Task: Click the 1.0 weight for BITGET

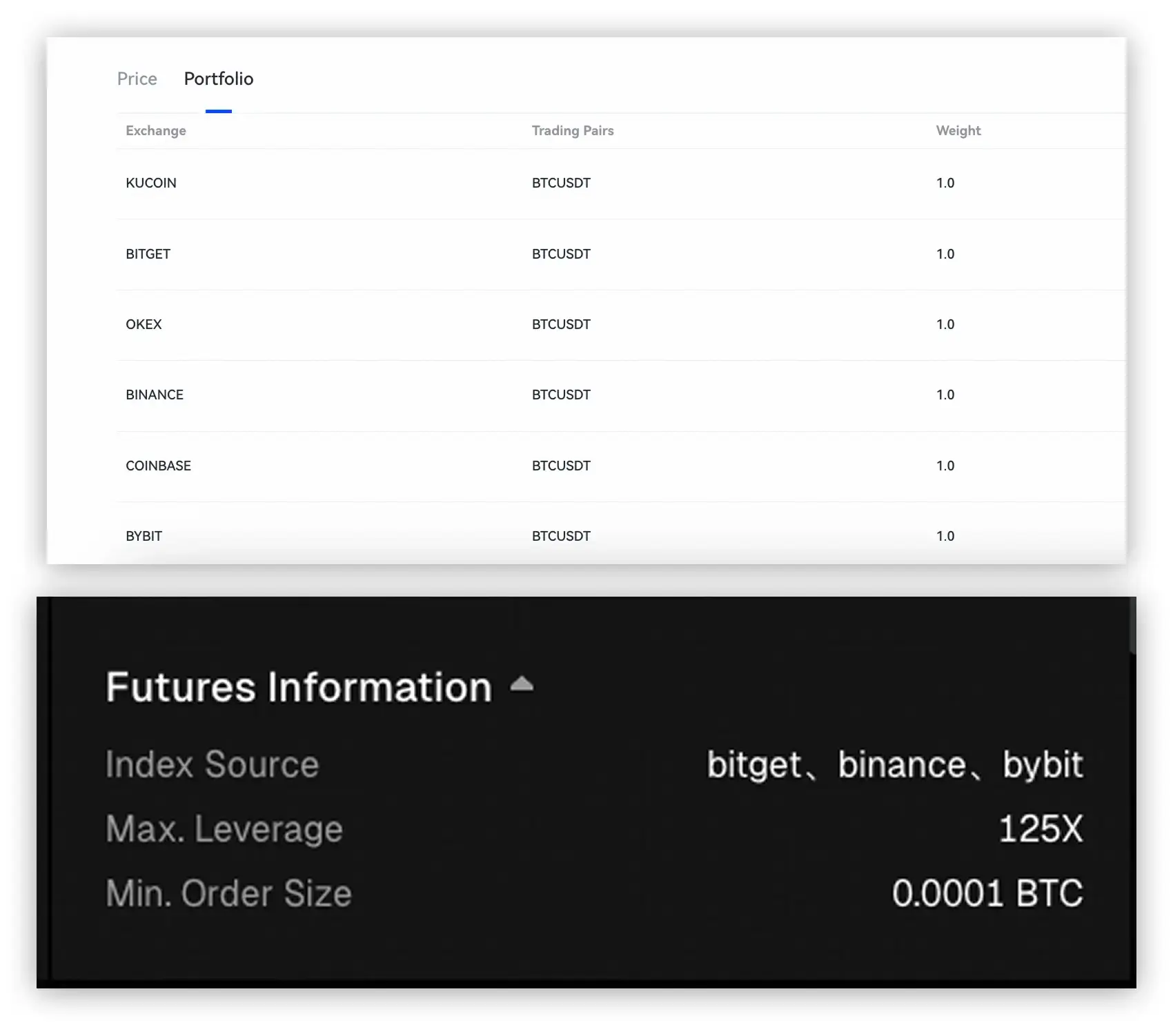Action: click(945, 254)
